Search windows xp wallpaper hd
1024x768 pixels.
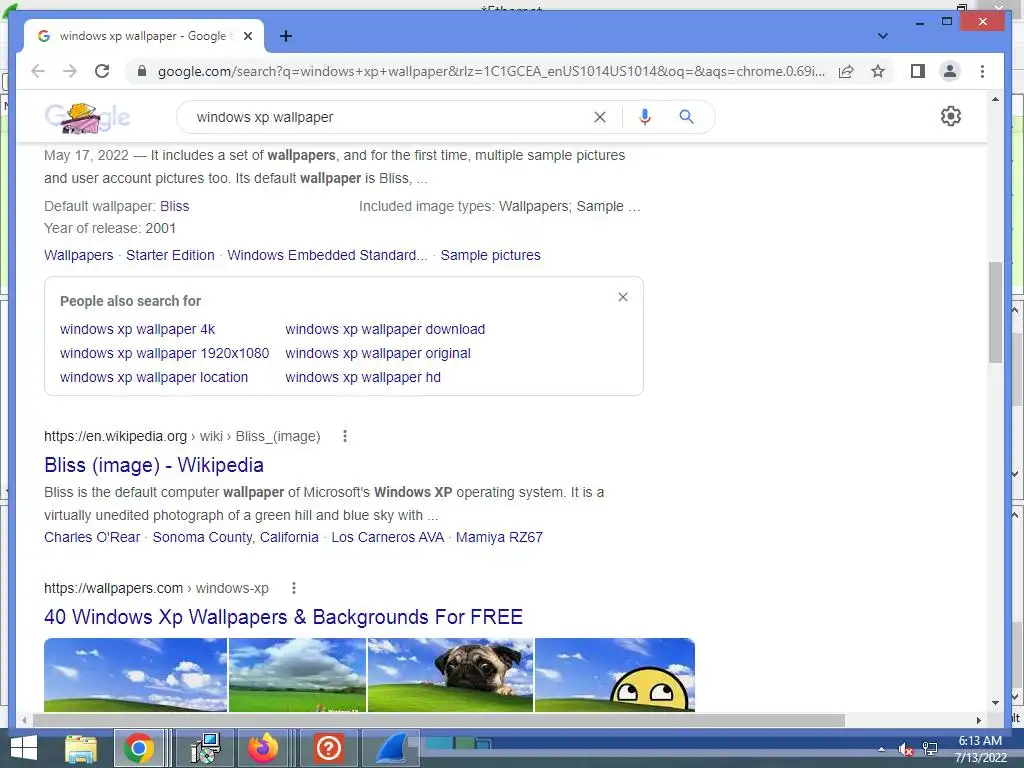tap(362, 377)
